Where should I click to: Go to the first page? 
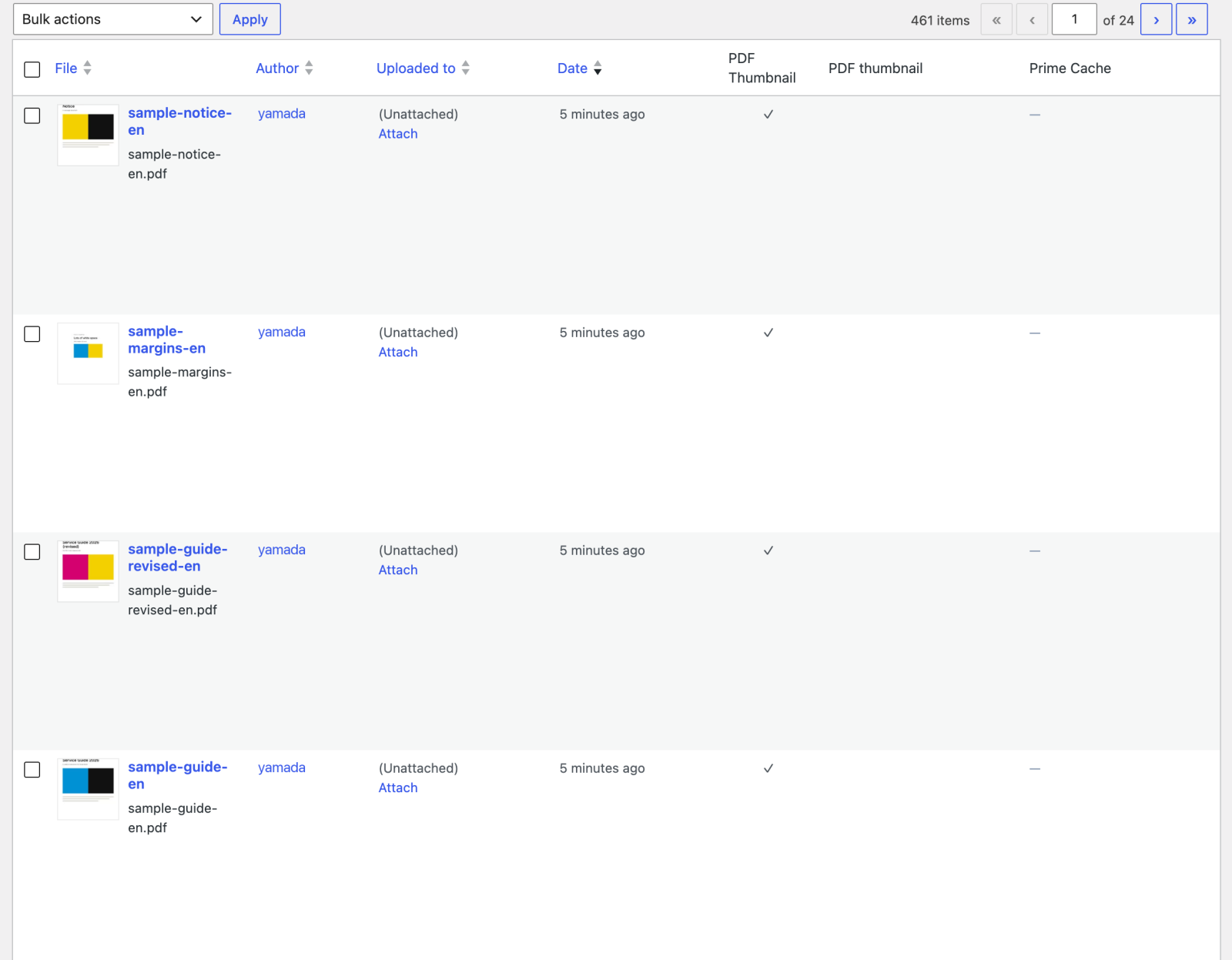click(996, 20)
